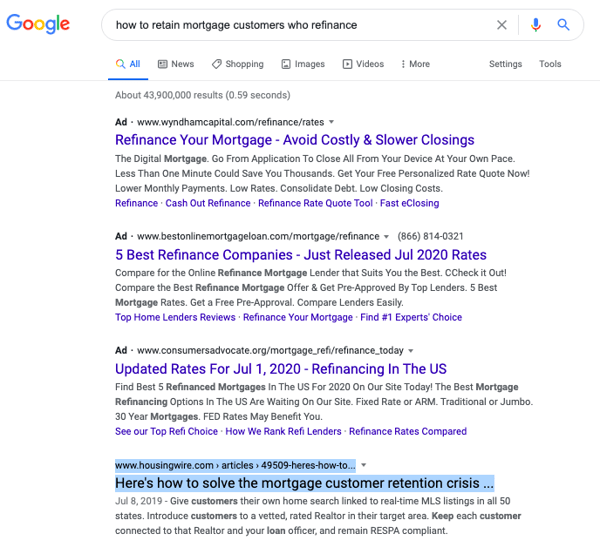Open the Images tab
Viewport: 600px width, 554px height.
(303, 64)
